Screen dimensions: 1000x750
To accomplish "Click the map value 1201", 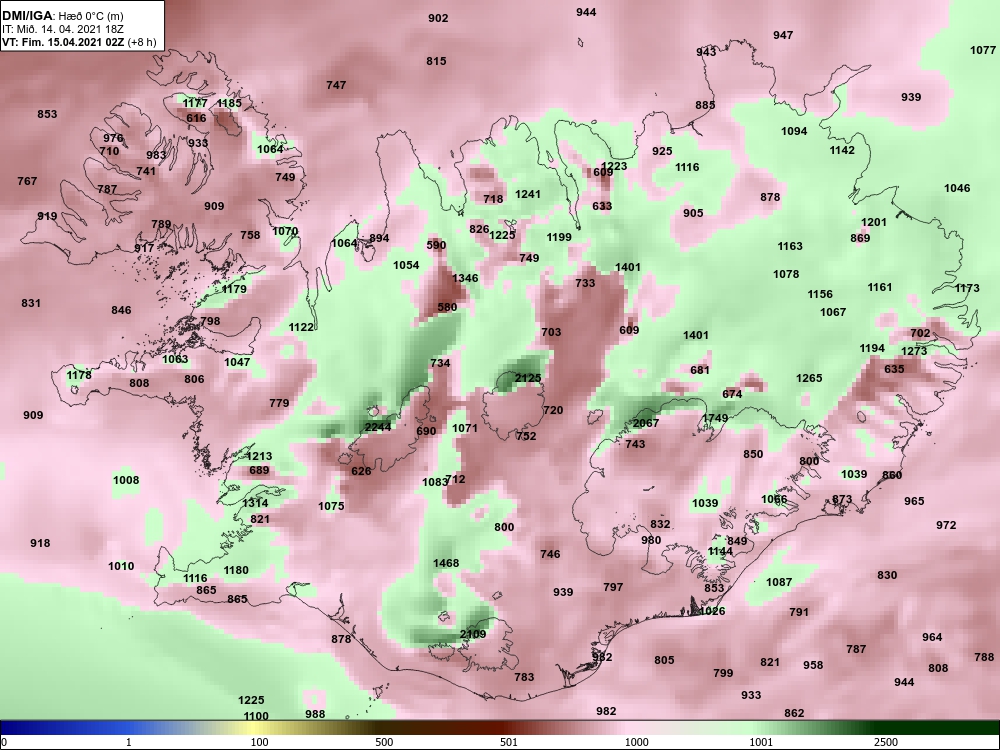I will tap(874, 222).
